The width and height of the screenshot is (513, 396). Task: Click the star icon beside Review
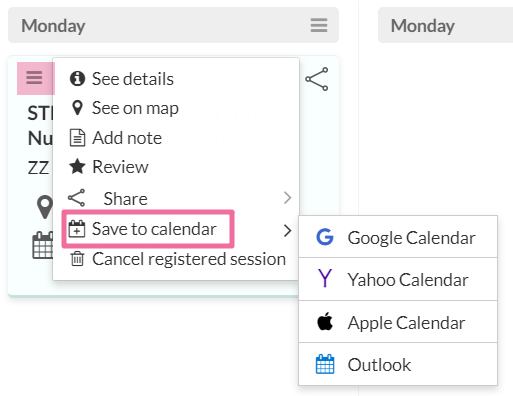[x=77, y=166]
